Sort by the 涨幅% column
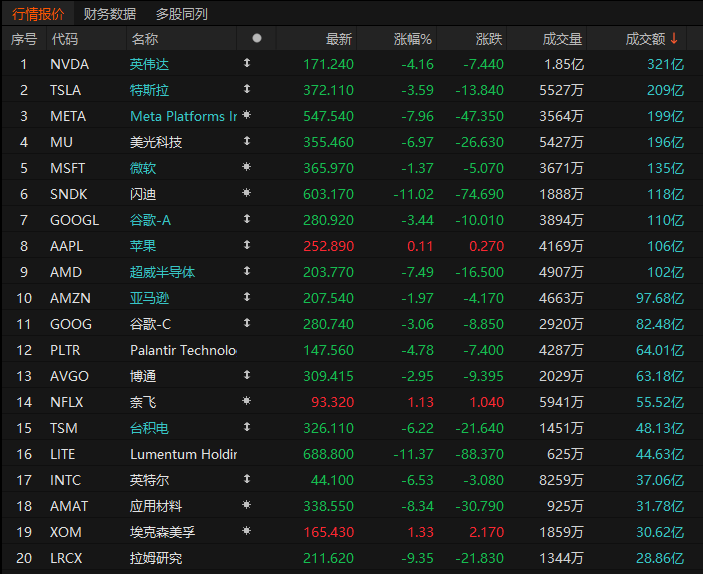The height and width of the screenshot is (574, 703). [x=412, y=39]
